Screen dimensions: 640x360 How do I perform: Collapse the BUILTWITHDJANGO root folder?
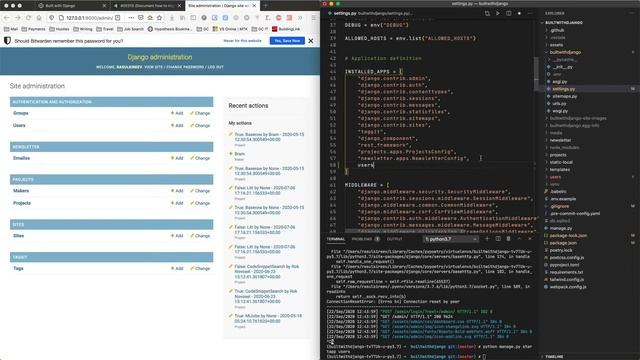[563, 22]
